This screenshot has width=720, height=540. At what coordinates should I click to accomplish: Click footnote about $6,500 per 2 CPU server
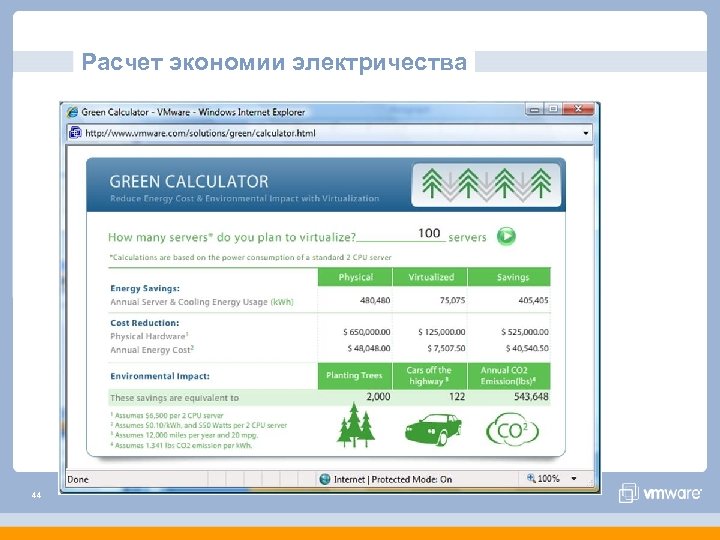coord(167,416)
